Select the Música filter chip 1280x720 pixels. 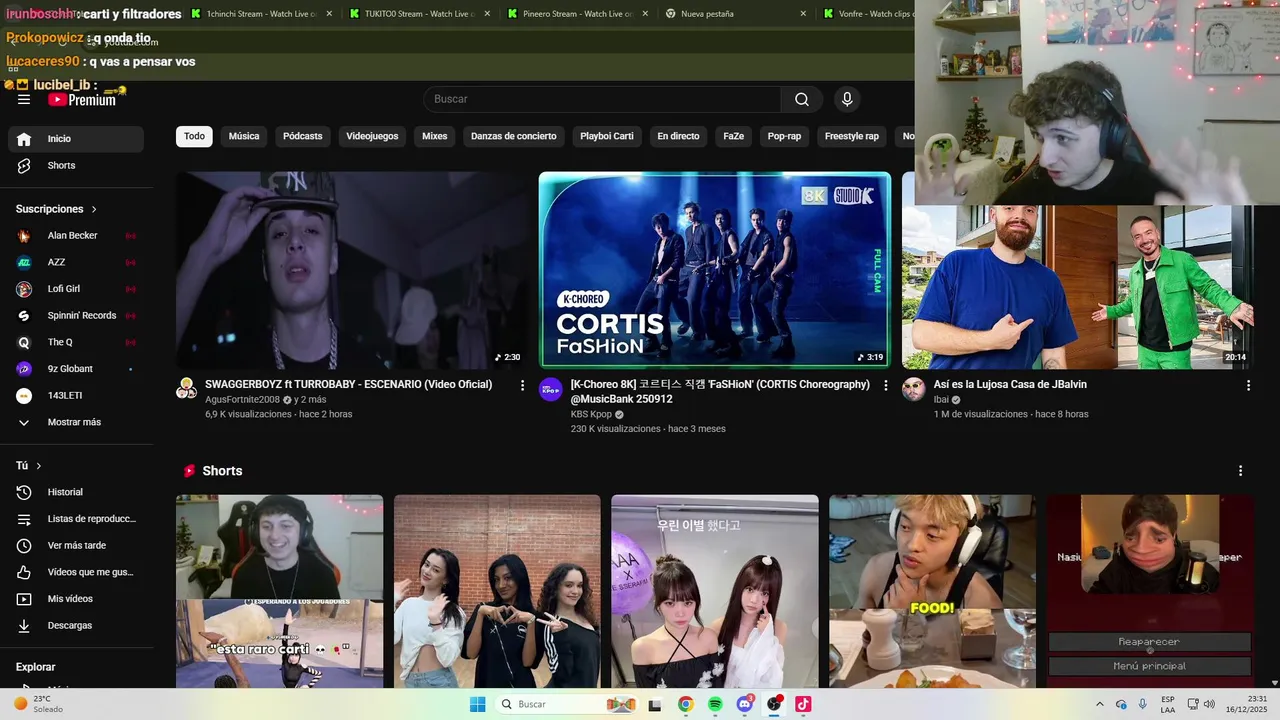244,136
